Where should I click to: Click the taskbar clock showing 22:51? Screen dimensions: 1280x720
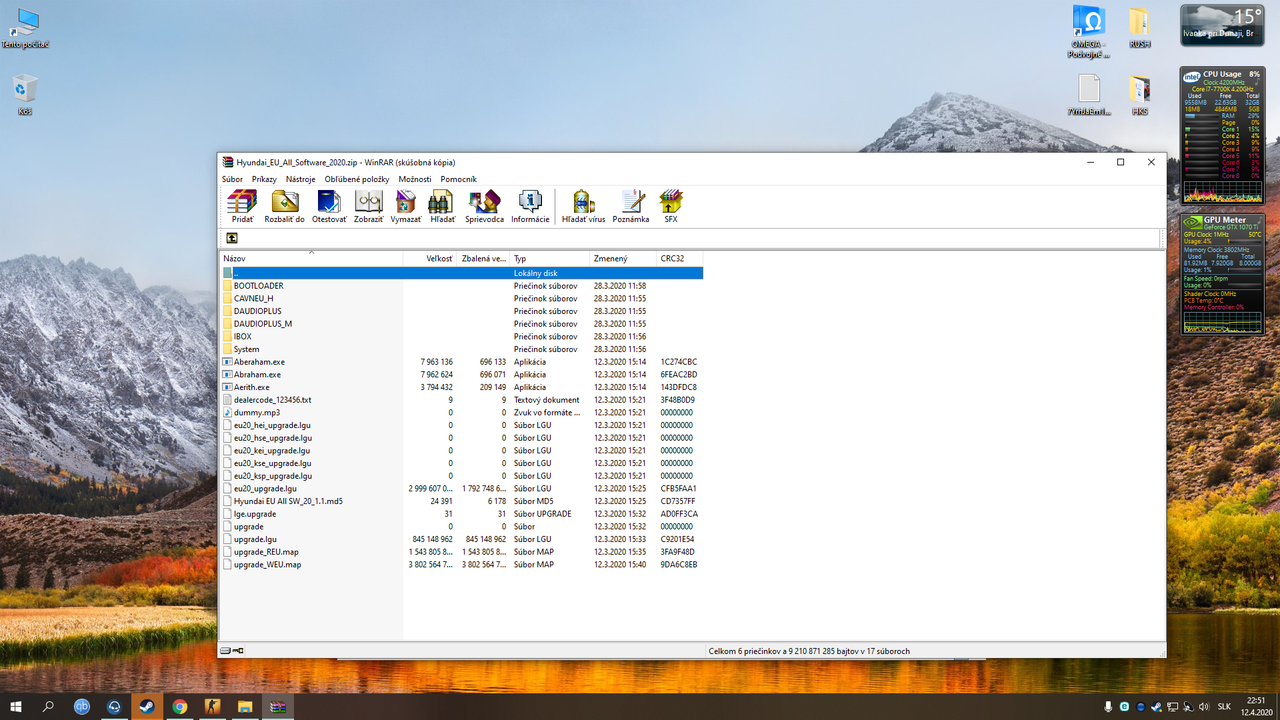coord(1256,706)
